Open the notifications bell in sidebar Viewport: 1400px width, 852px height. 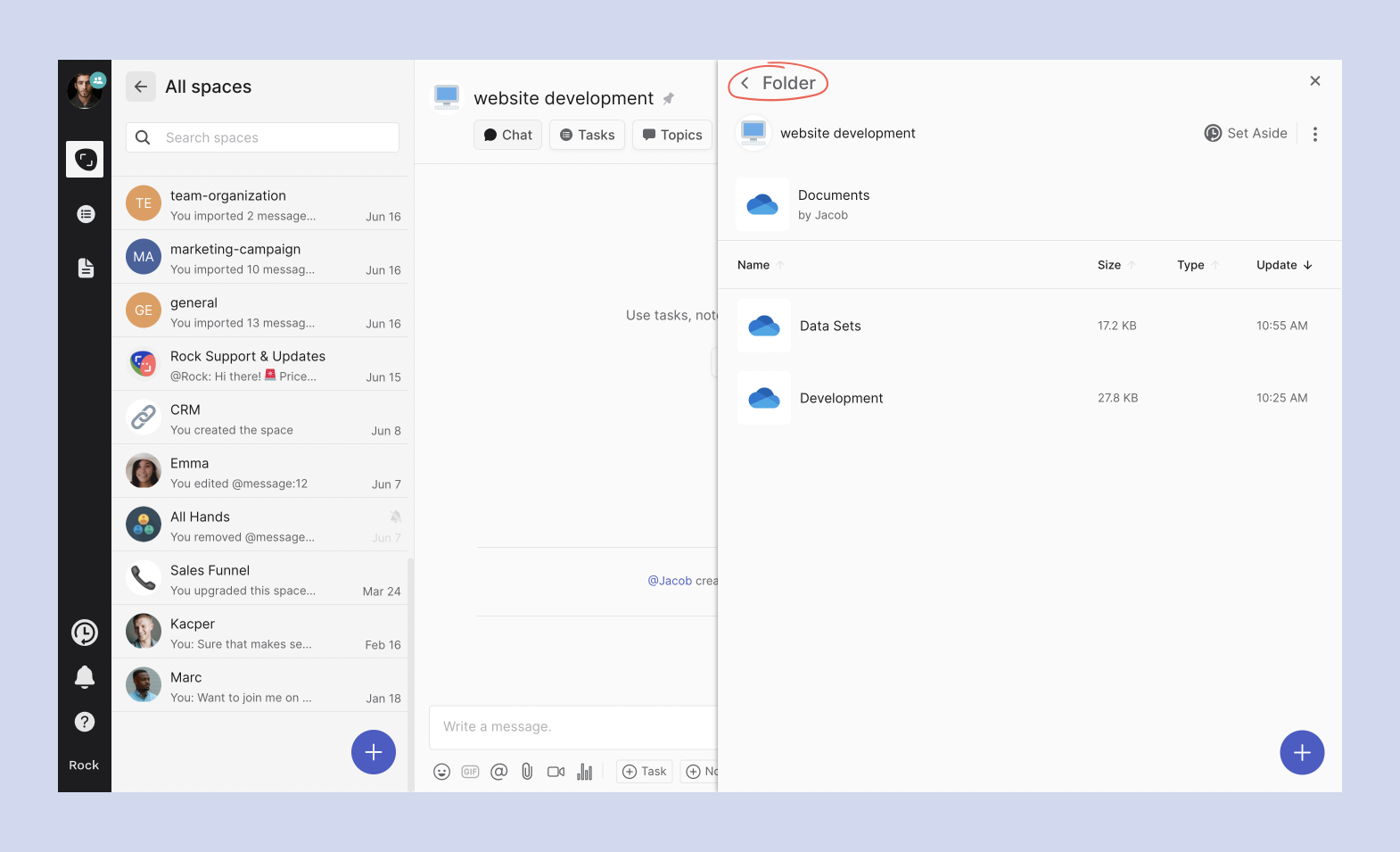[x=85, y=677]
